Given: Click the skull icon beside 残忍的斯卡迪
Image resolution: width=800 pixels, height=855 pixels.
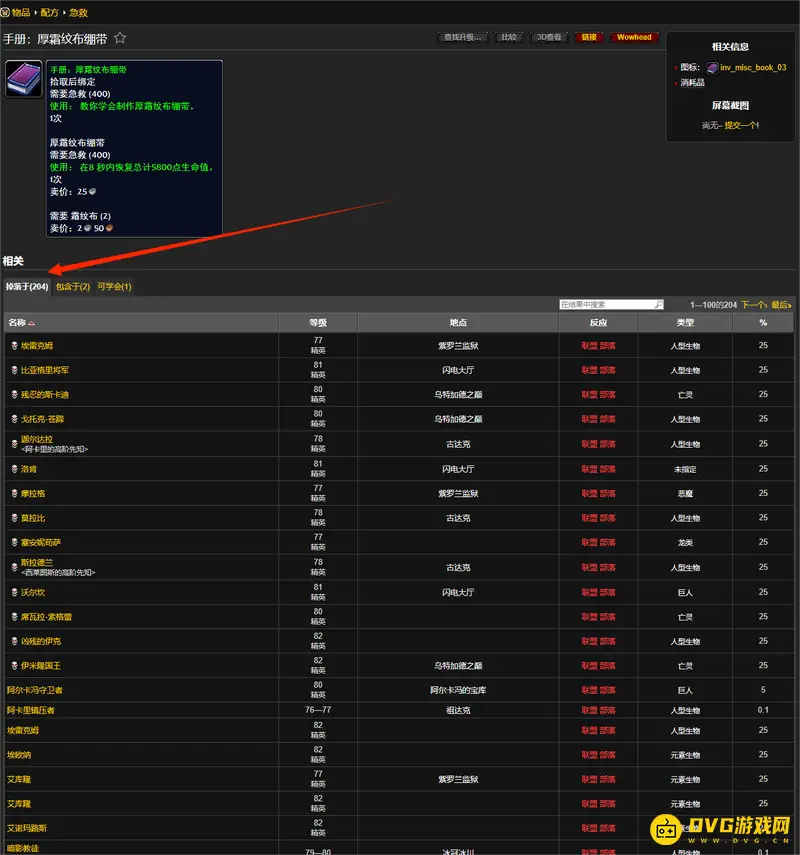Looking at the screenshot, I should [15, 395].
